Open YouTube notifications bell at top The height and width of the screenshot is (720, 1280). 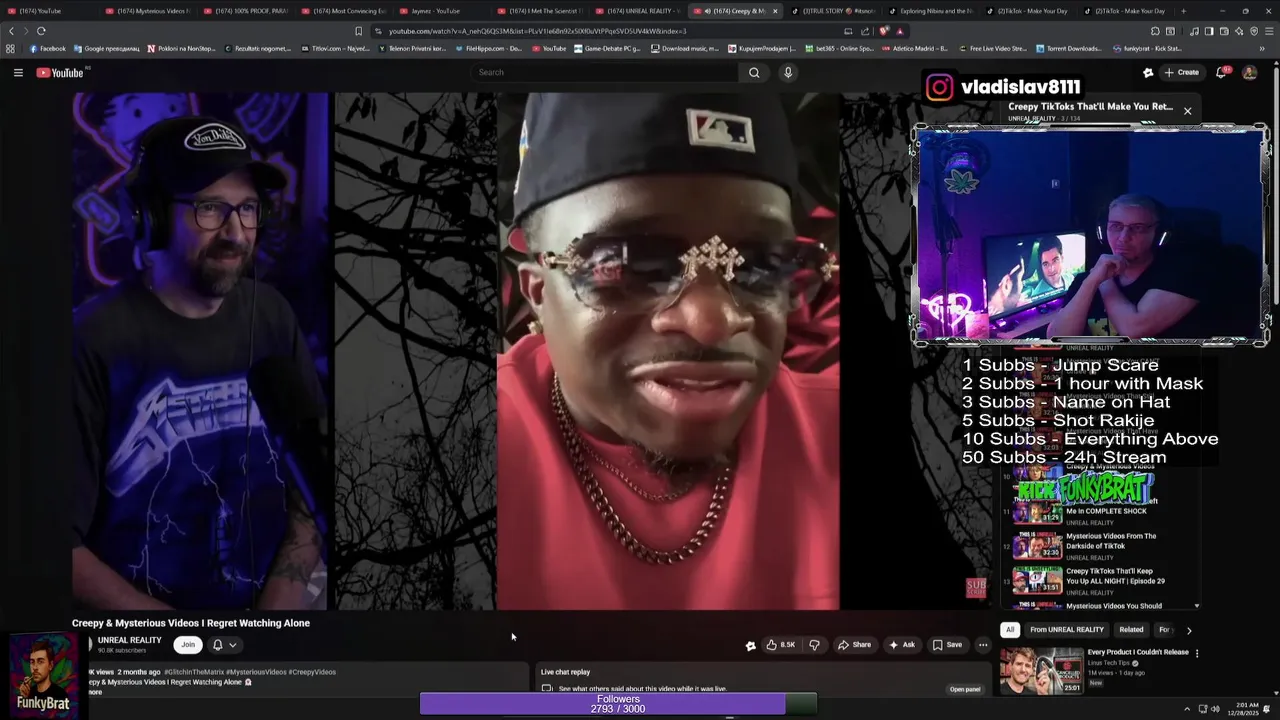1221,72
